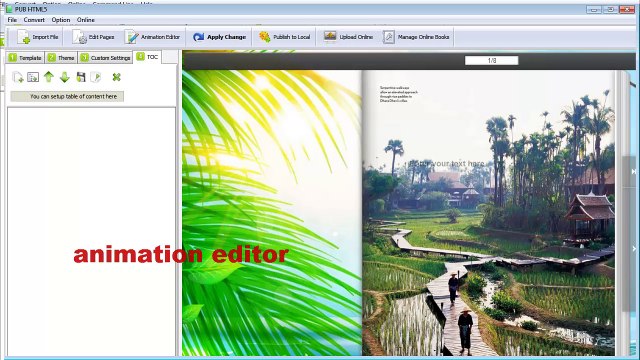
Task: Open the Online menu
Action: point(86,20)
